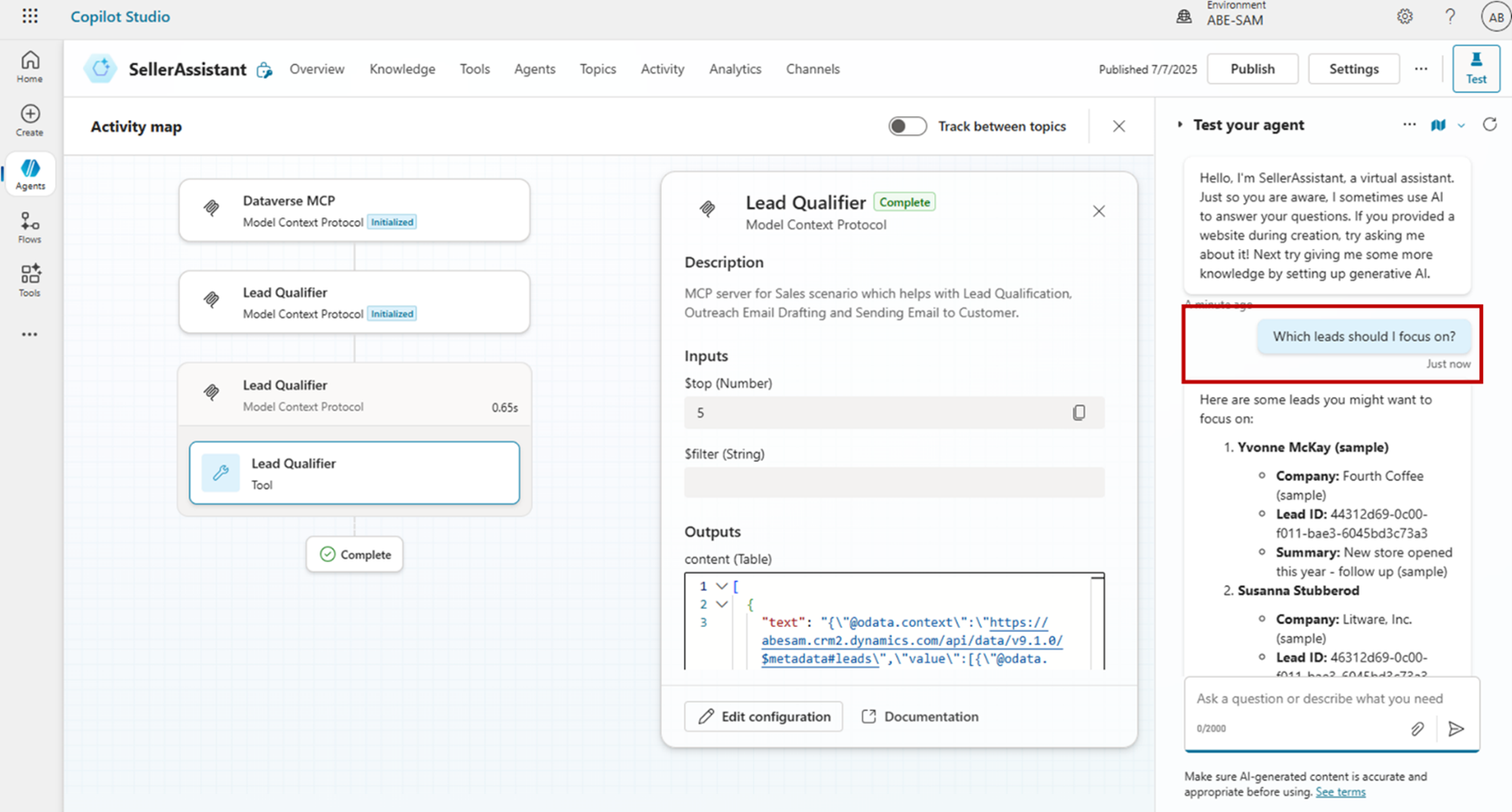Screen dimensions: 1512x812
Task: Refresh the test conversation
Action: [1489, 125]
